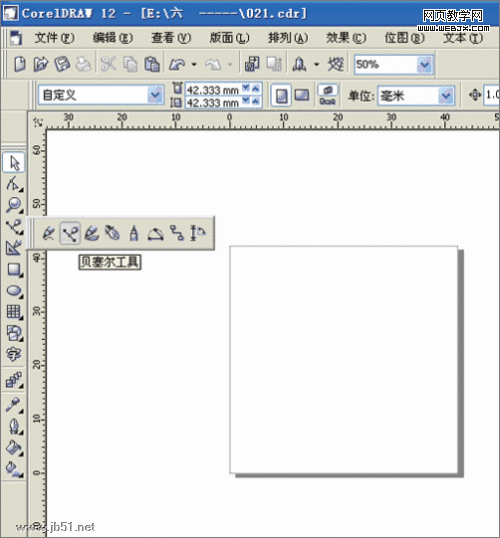
Task: Open the 排列(A) menu
Action: click(x=288, y=38)
